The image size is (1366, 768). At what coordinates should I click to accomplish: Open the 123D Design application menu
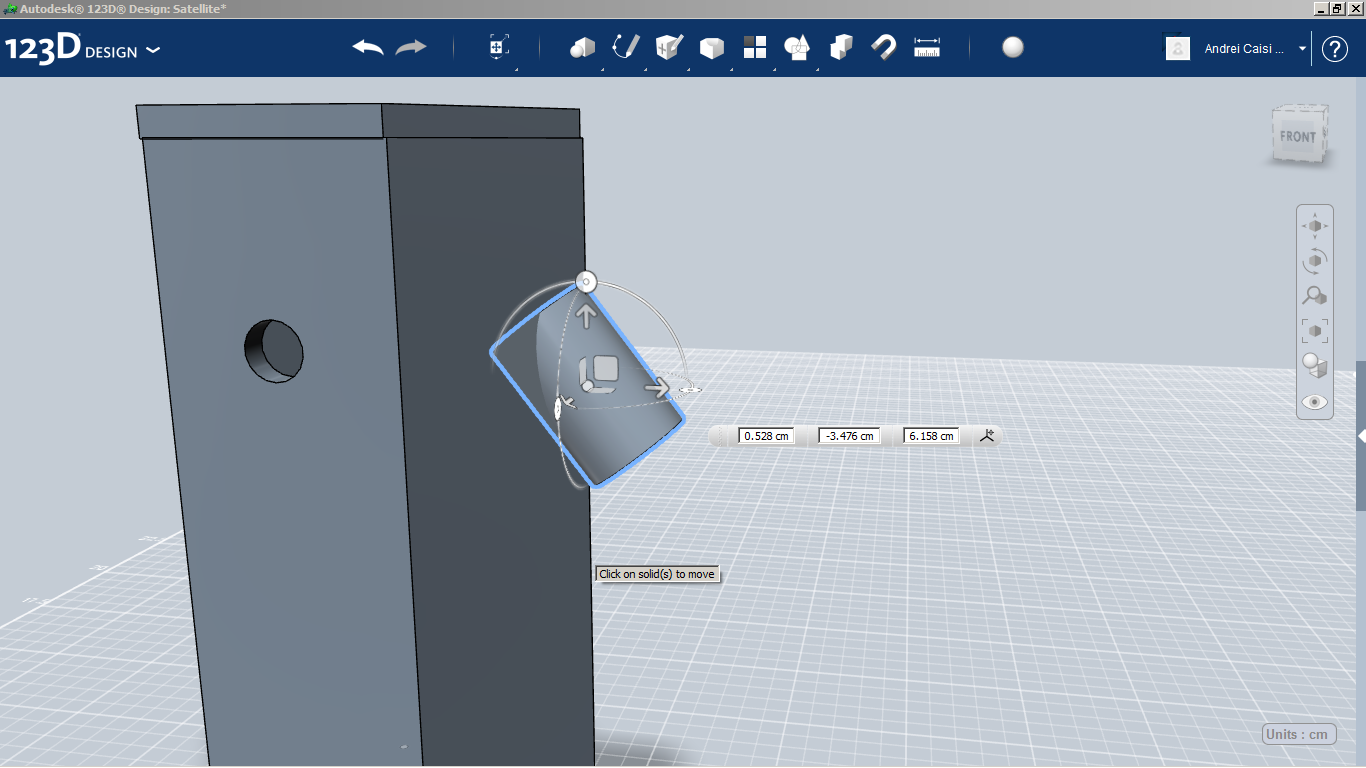(82, 49)
